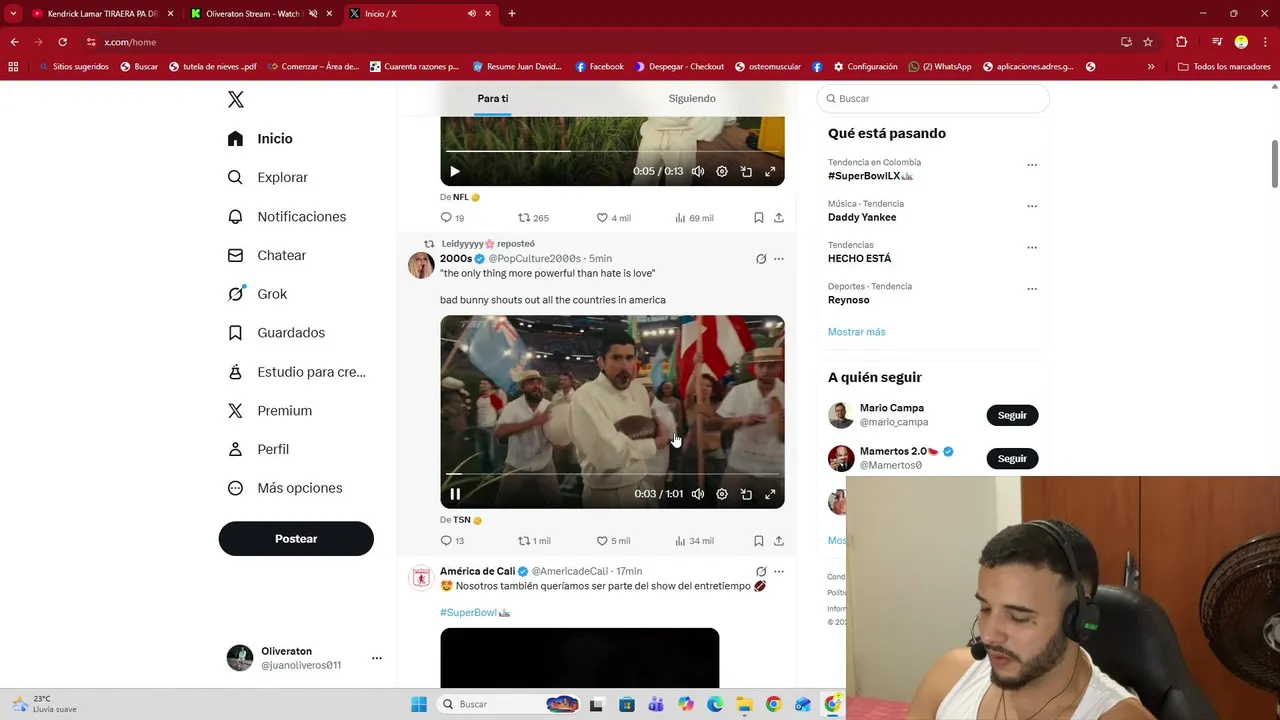Open more options on América de Cali post
Viewport: 1280px width, 720px height.
click(779, 572)
